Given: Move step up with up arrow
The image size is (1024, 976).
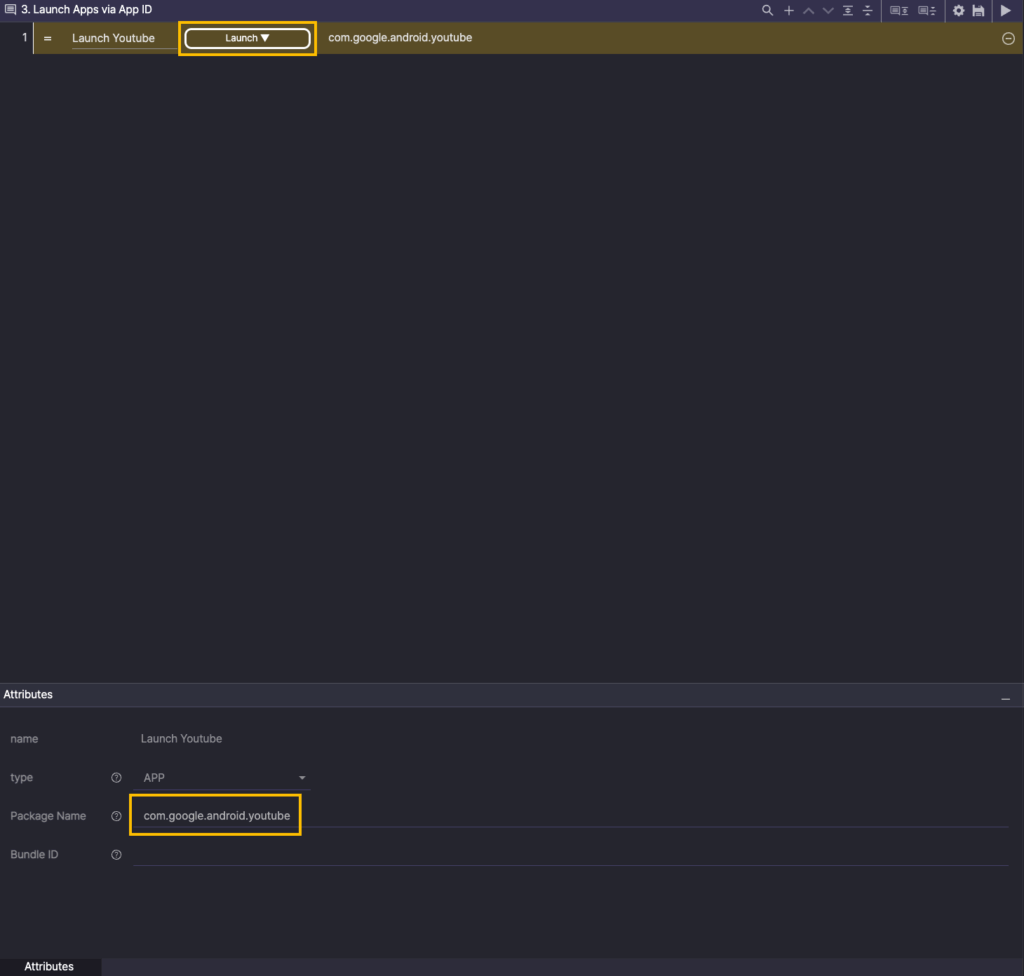Looking at the screenshot, I should pyautogui.click(x=809, y=10).
